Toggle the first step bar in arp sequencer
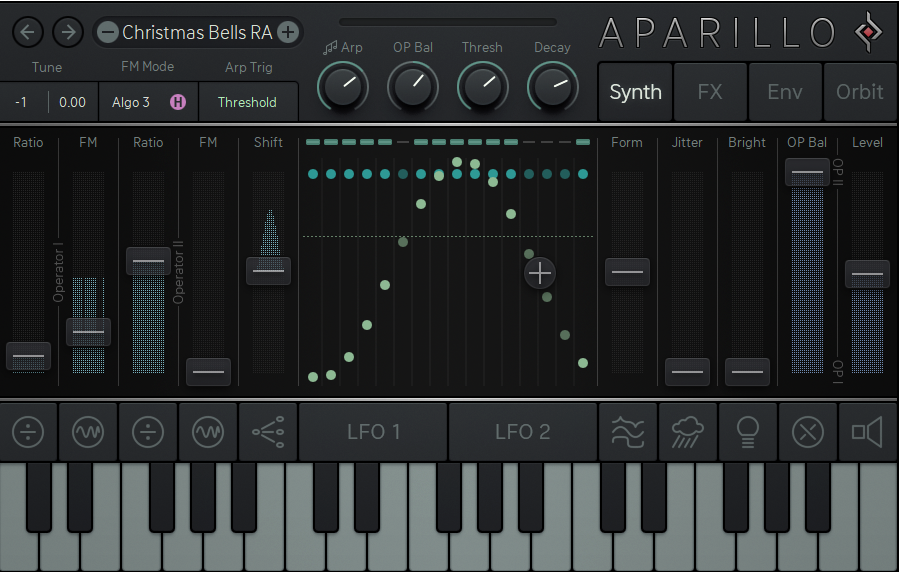The width and height of the screenshot is (899, 572). [313, 142]
